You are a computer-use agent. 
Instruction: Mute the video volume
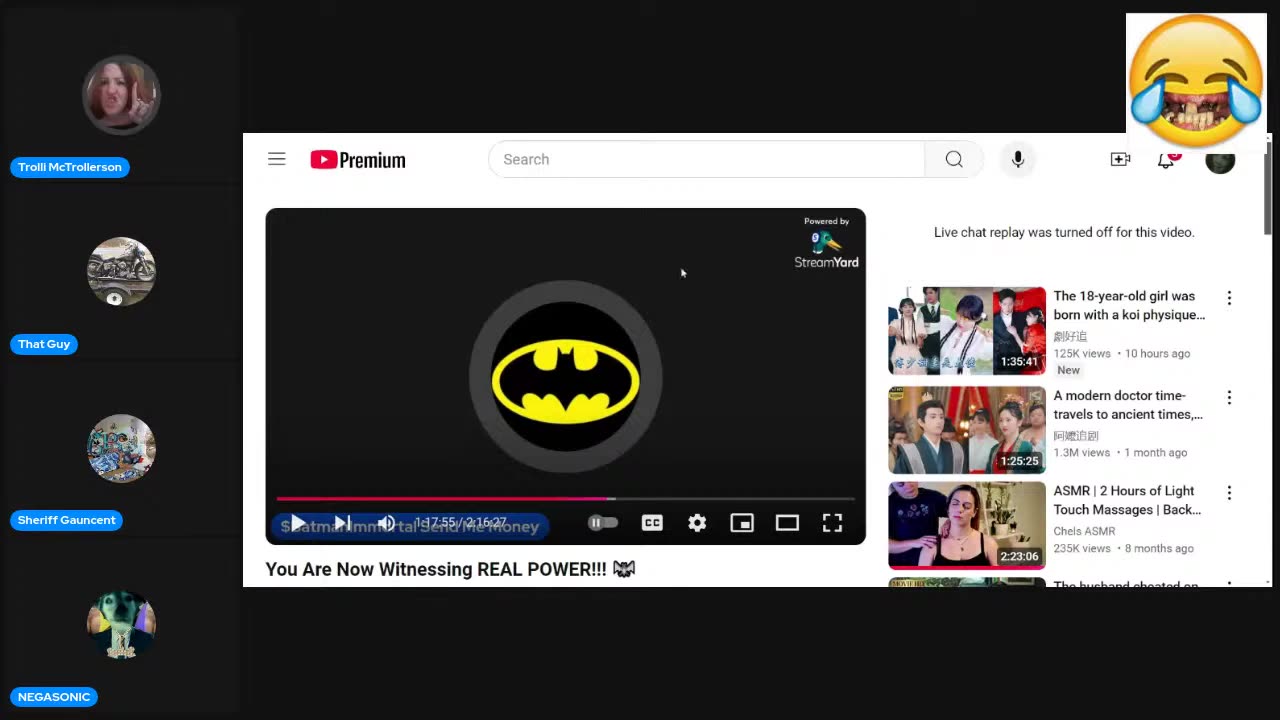[x=386, y=523]
